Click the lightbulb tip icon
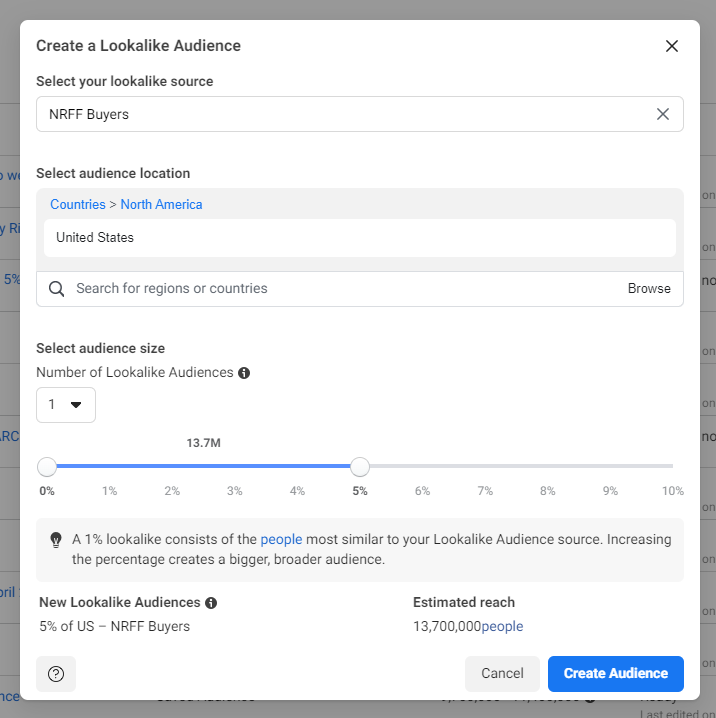The height and width of the screenshot is (718, 716). pyautogui.click(x=57, y=539)
